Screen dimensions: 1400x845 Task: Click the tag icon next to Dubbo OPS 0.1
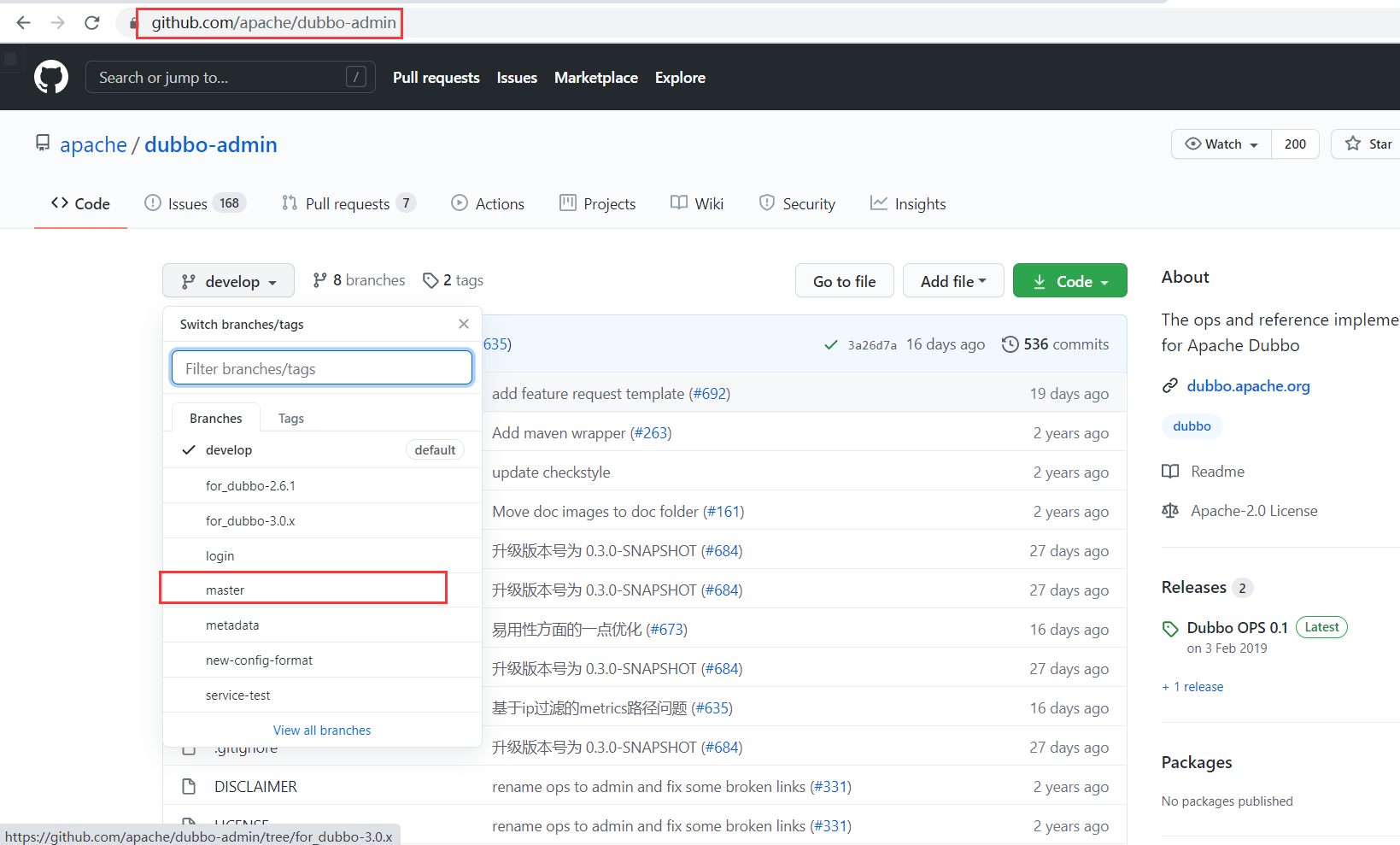[x=1170, y=629]
